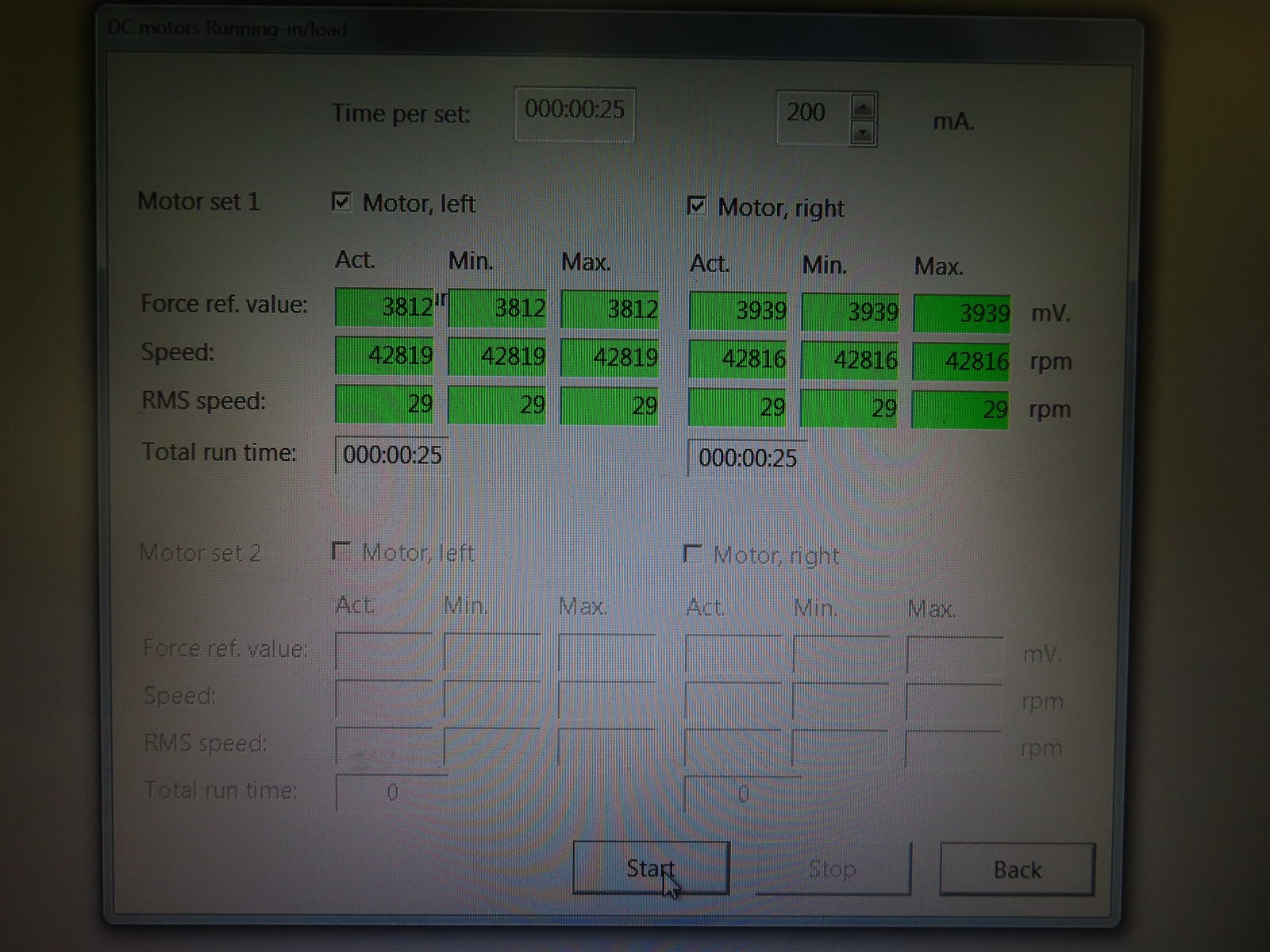1270x952 pixels.
Task: Select left motor Act. force ref value 3812
Action: (x=384, y=307)
